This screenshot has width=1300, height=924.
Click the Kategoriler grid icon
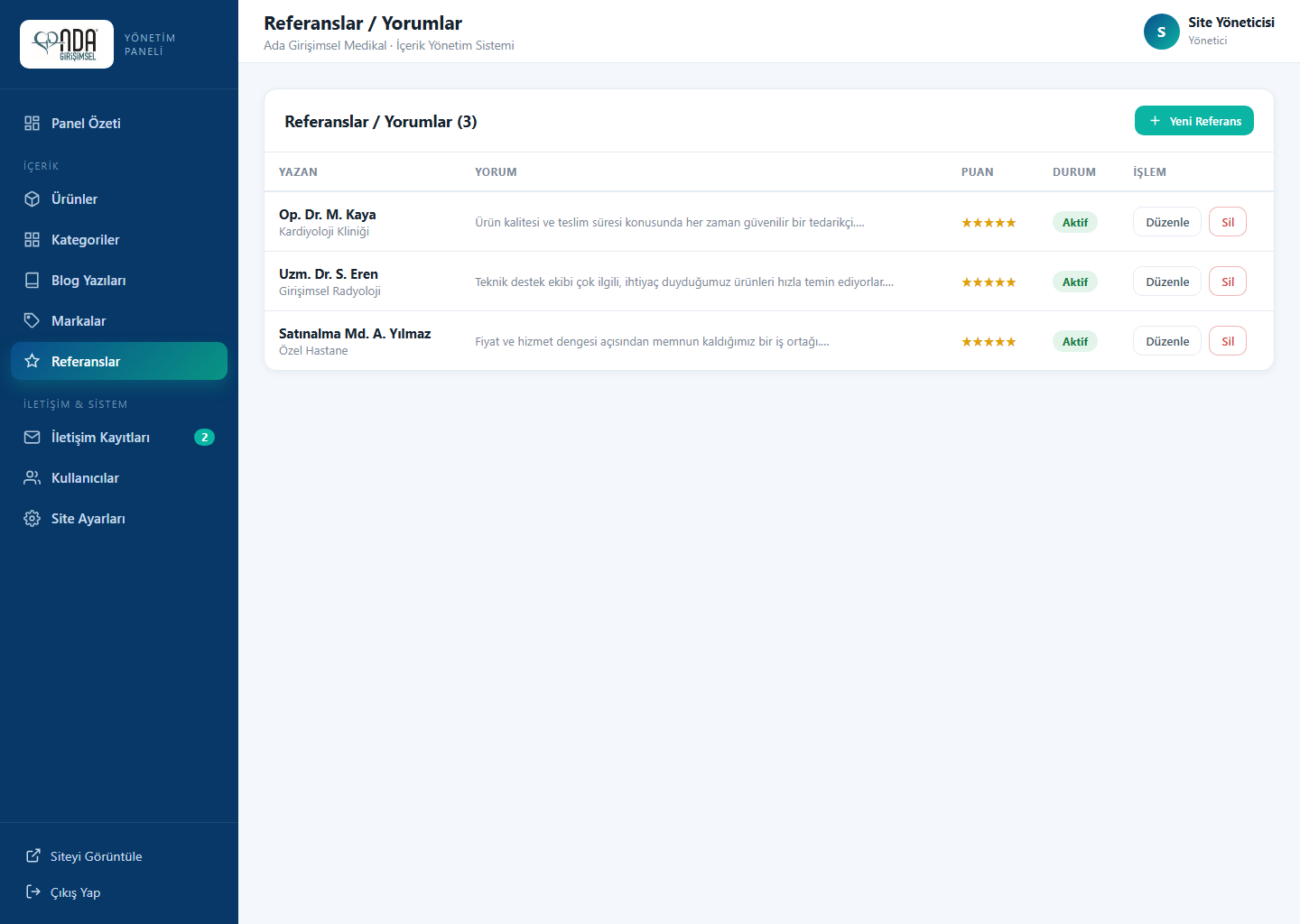pos(32,240)
